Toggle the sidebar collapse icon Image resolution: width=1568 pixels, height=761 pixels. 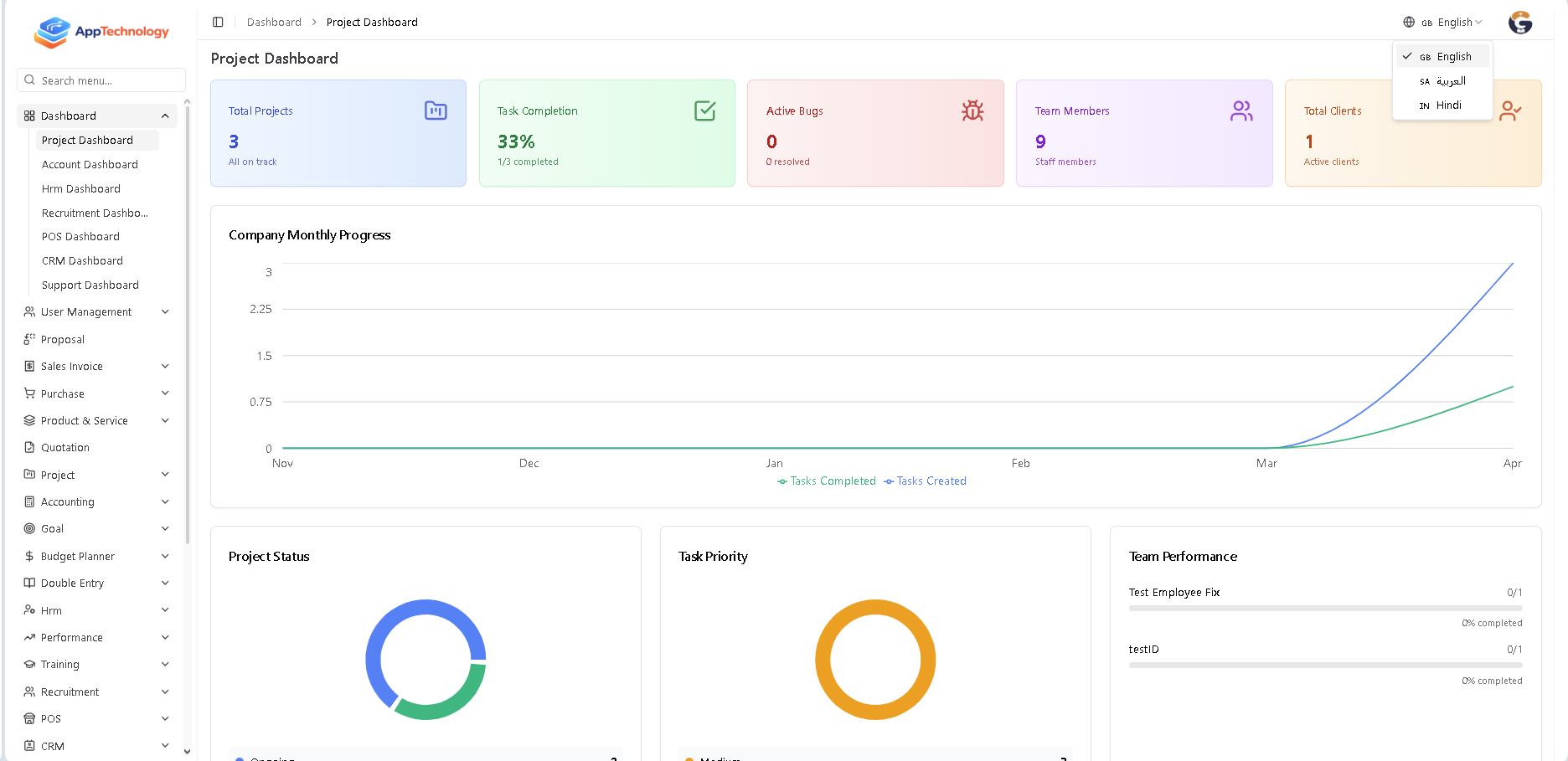(218, 22)
